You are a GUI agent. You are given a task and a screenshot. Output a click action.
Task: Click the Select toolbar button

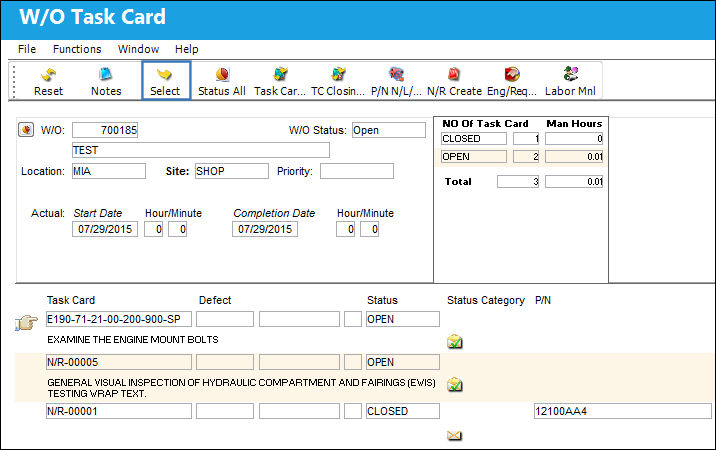[x=166, y=81]
